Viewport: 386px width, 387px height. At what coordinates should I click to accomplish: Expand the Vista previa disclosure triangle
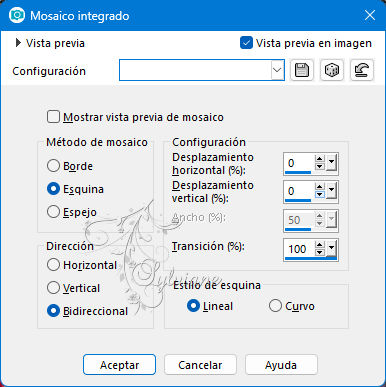[x=18, y=43]
